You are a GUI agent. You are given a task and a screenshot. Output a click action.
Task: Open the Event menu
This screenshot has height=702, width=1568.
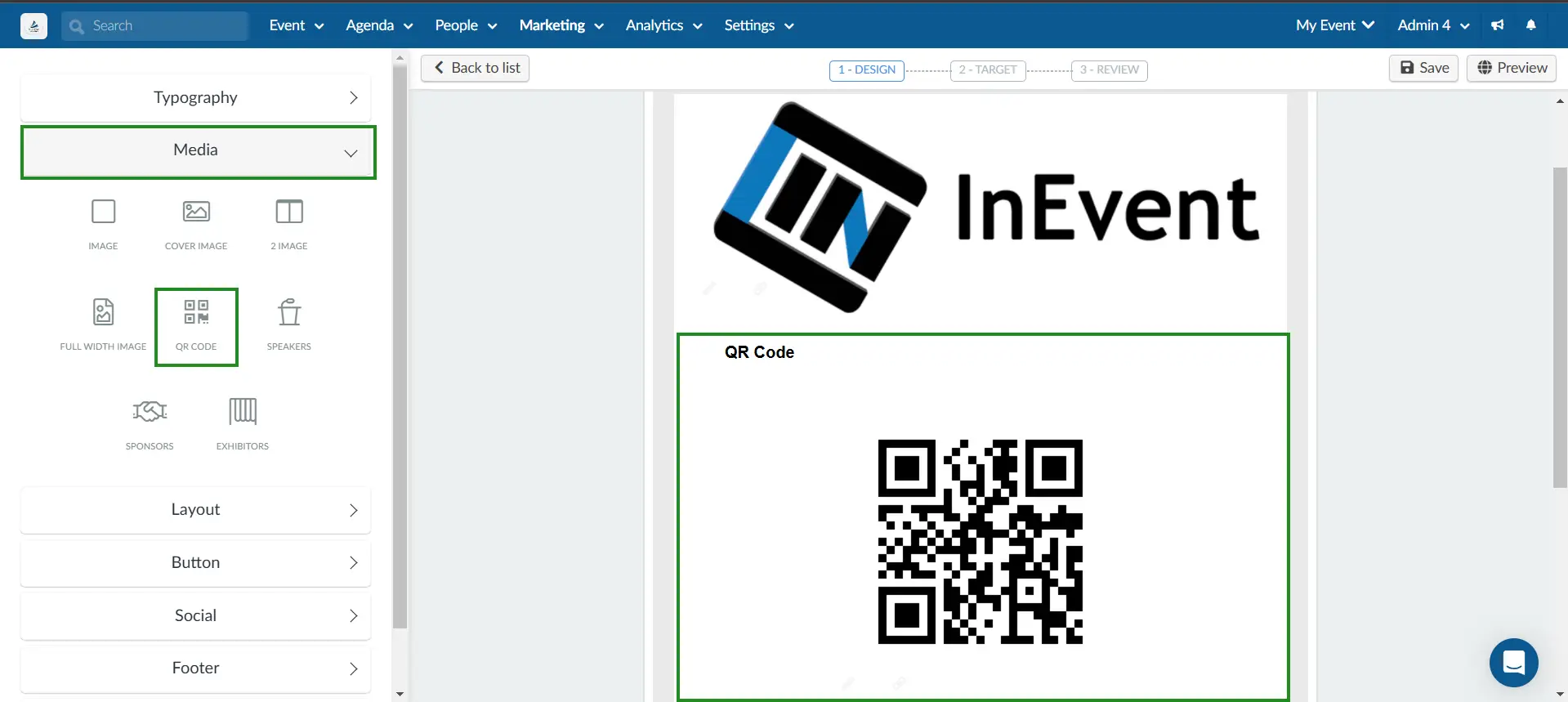[x=297, y=25]
